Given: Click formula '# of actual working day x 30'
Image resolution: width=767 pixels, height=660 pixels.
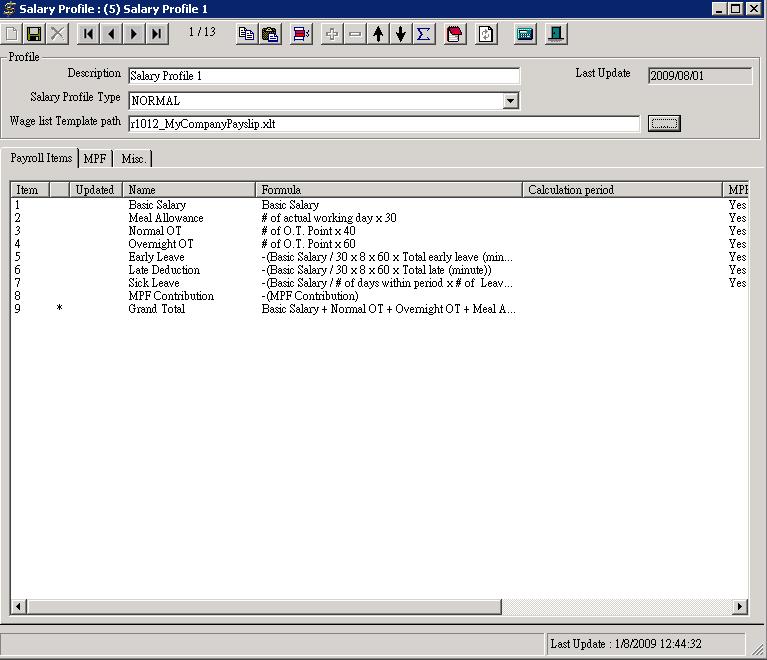Looking at the screenshot, I should (329, 218).
